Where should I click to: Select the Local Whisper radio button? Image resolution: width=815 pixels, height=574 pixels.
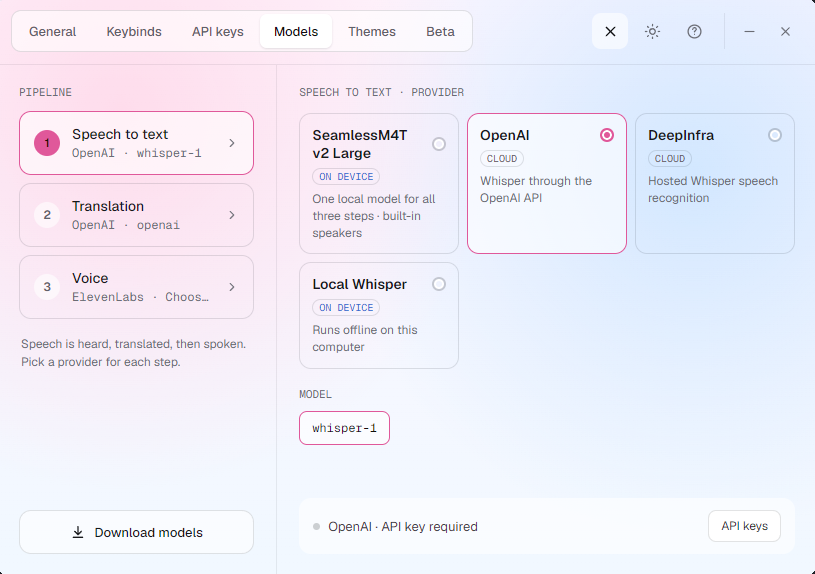pos(439,284)
